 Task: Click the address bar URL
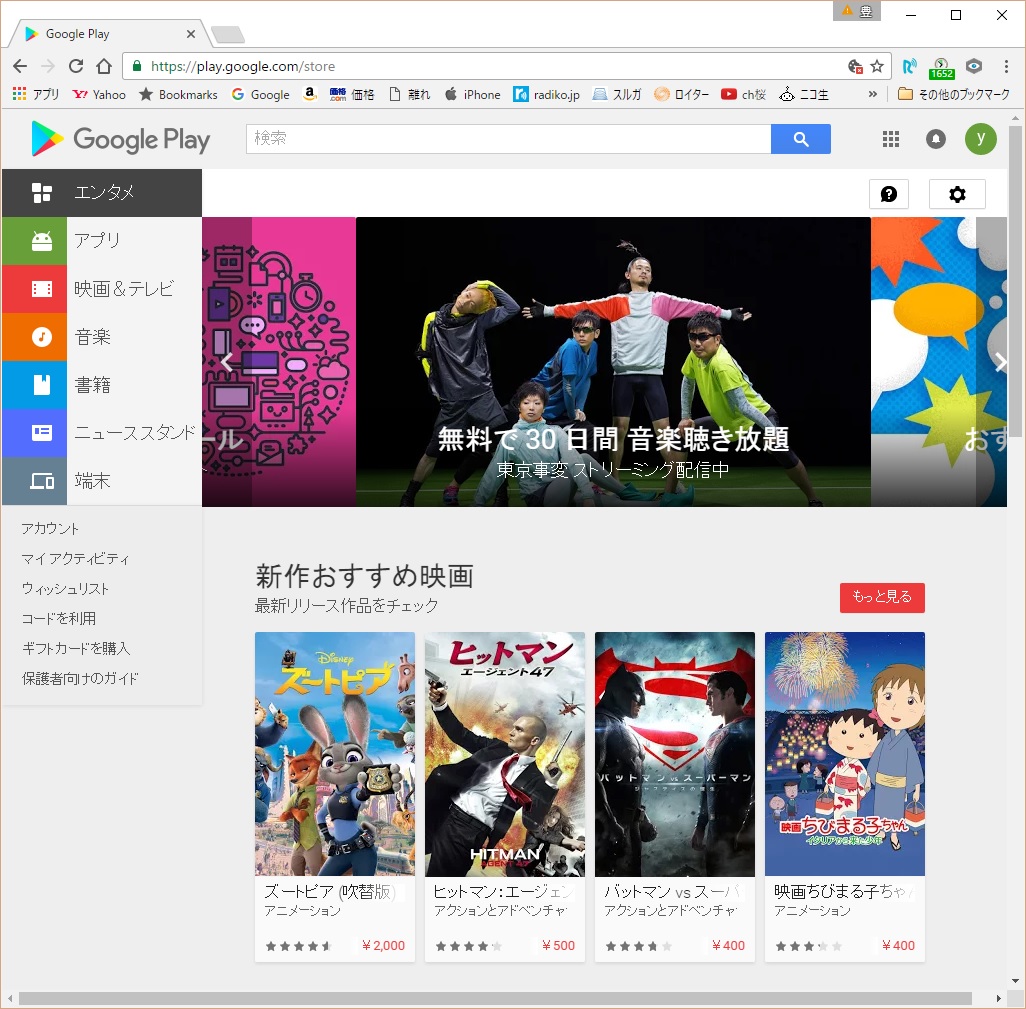point(243,66)
